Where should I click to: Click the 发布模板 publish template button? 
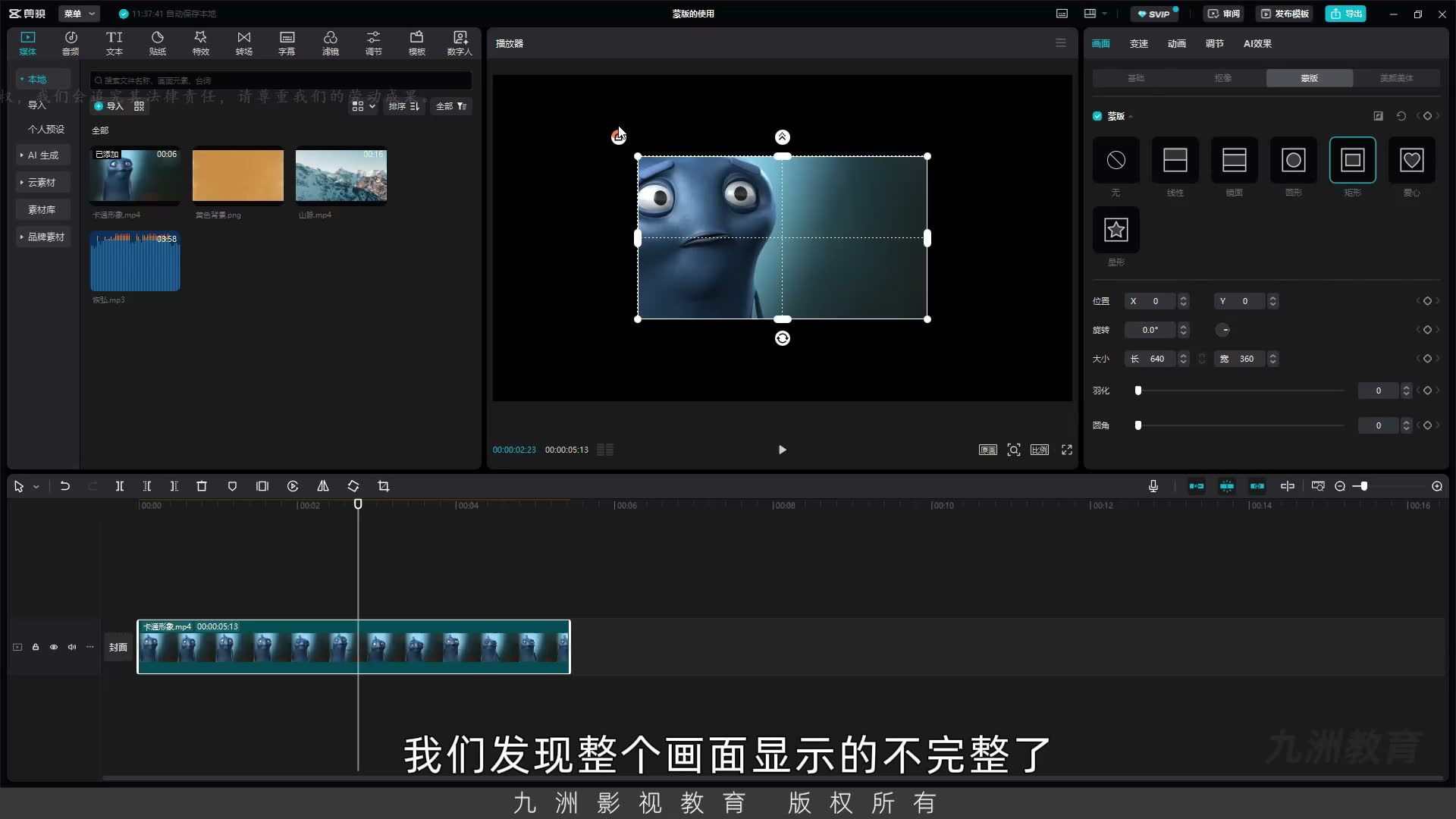(x=1285, y=14)
